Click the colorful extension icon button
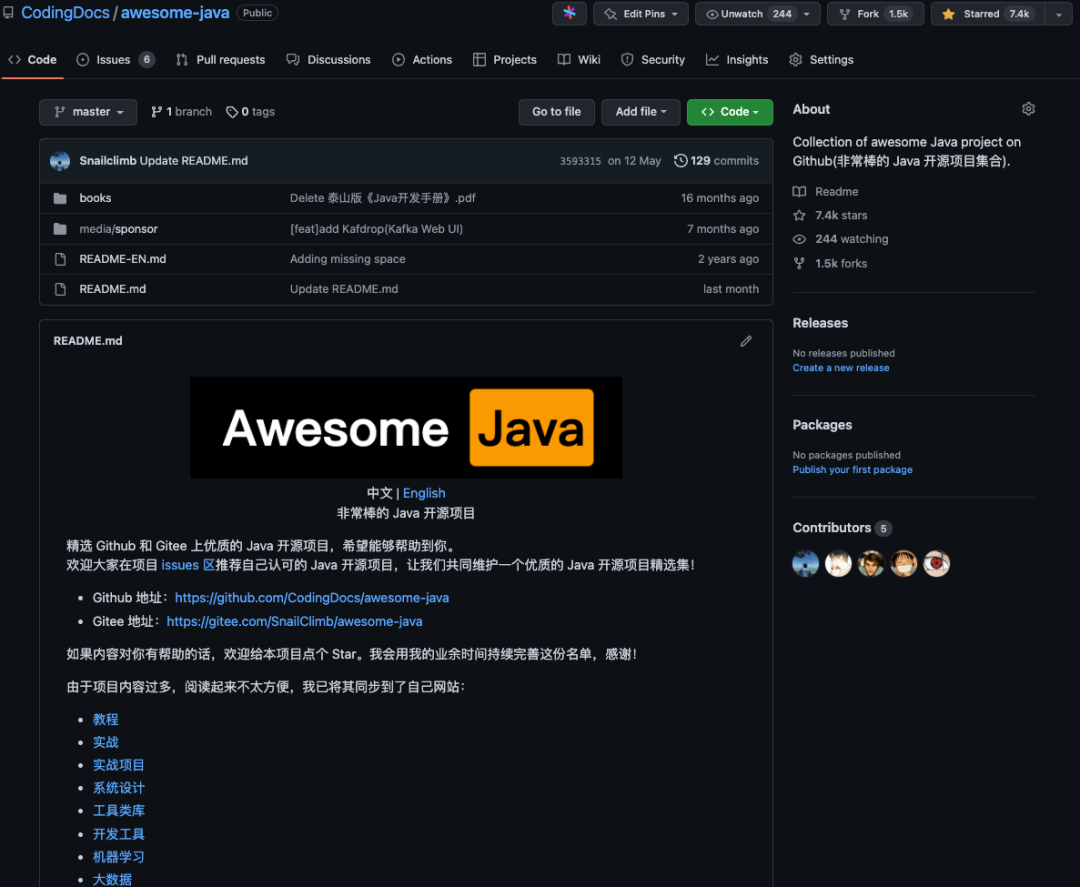 tap(569, 14)
